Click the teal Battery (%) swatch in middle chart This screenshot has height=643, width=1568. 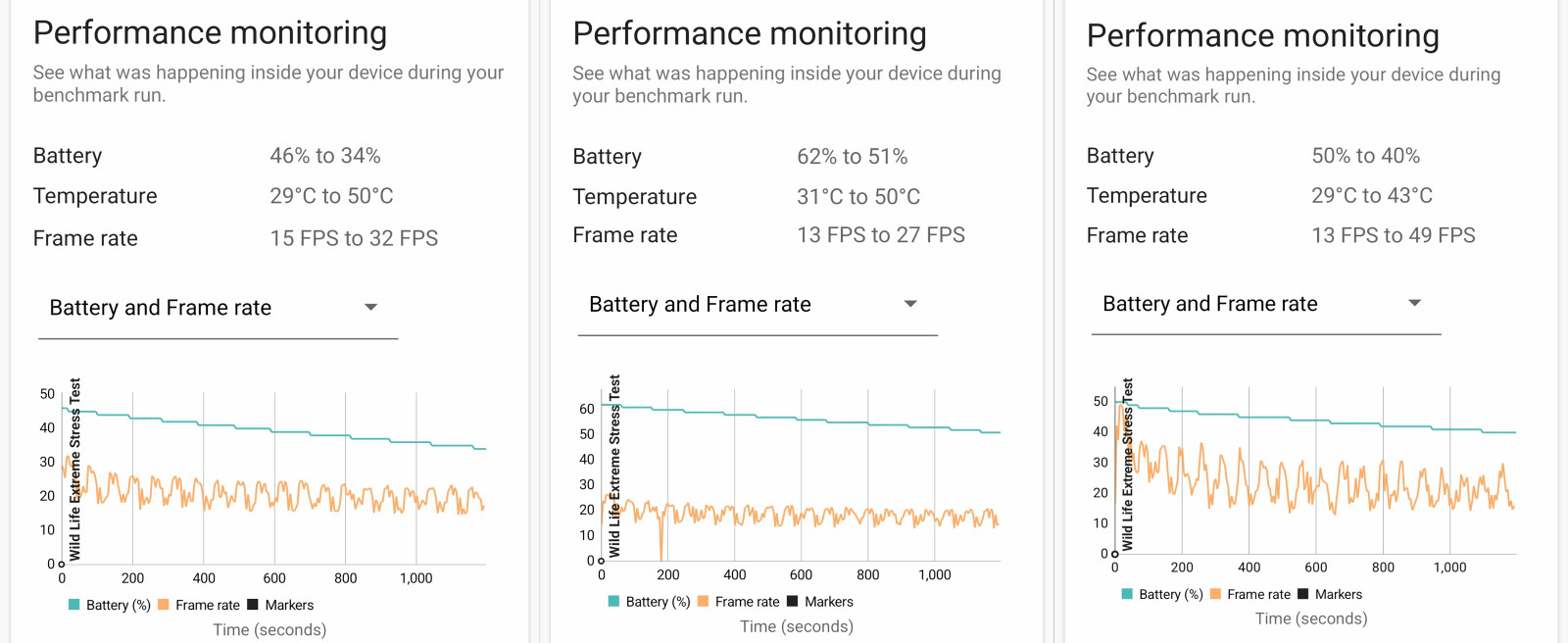point(613,601)
